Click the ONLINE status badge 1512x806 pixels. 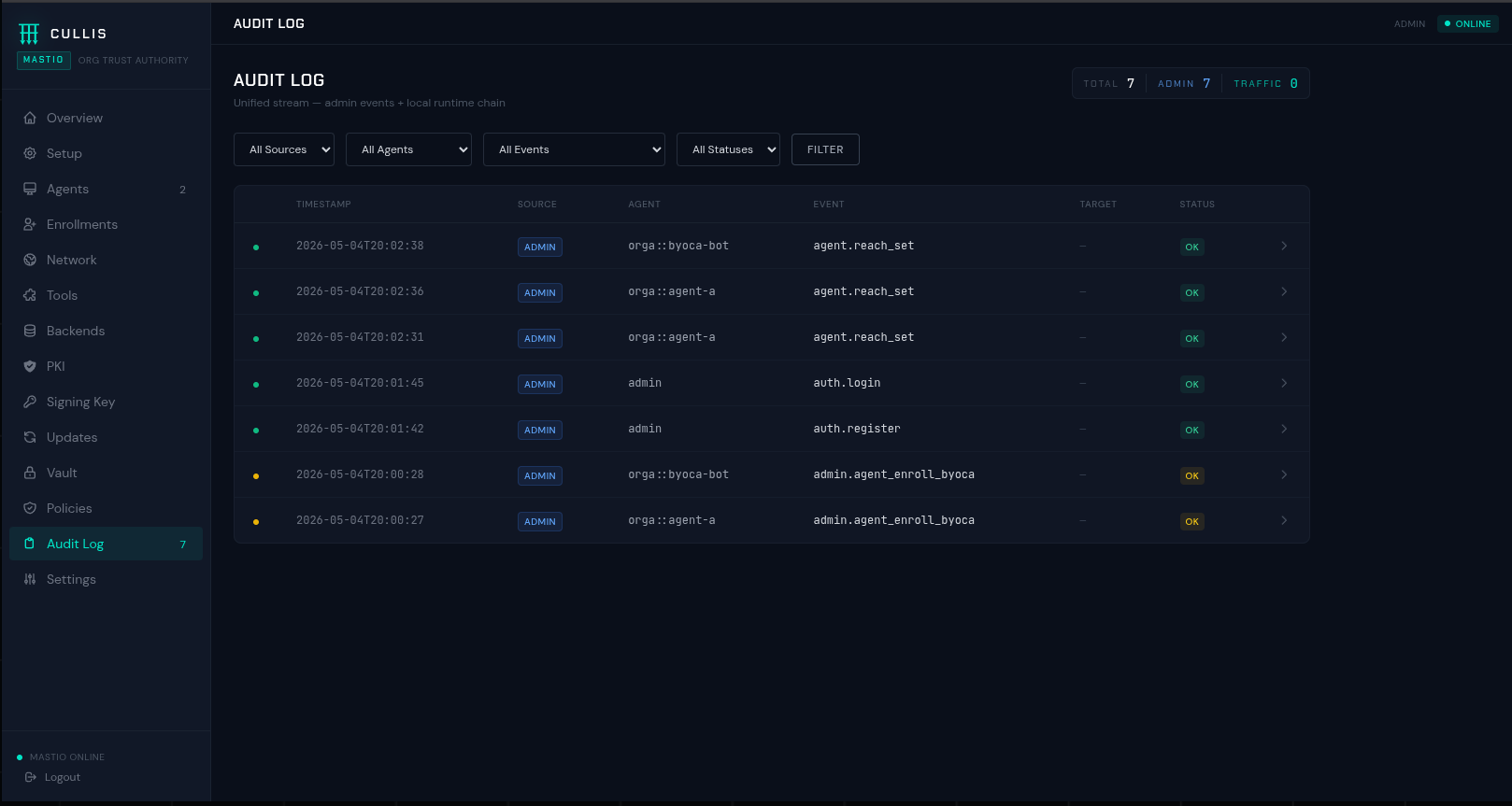(1467, 24)
